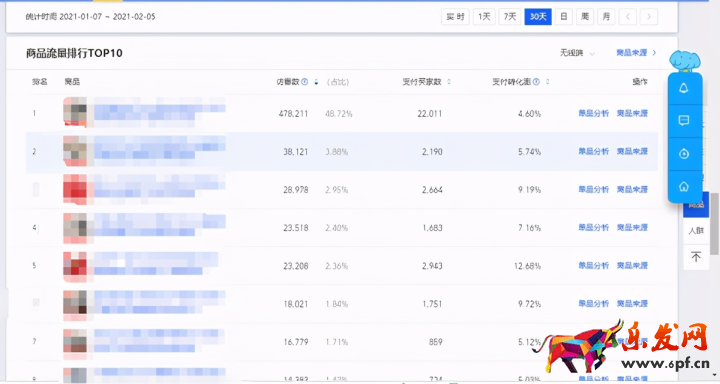This screenshot has width=720, height=384.
Task: Click the 2,664 paying buyers value
Action: click(432, 190)
